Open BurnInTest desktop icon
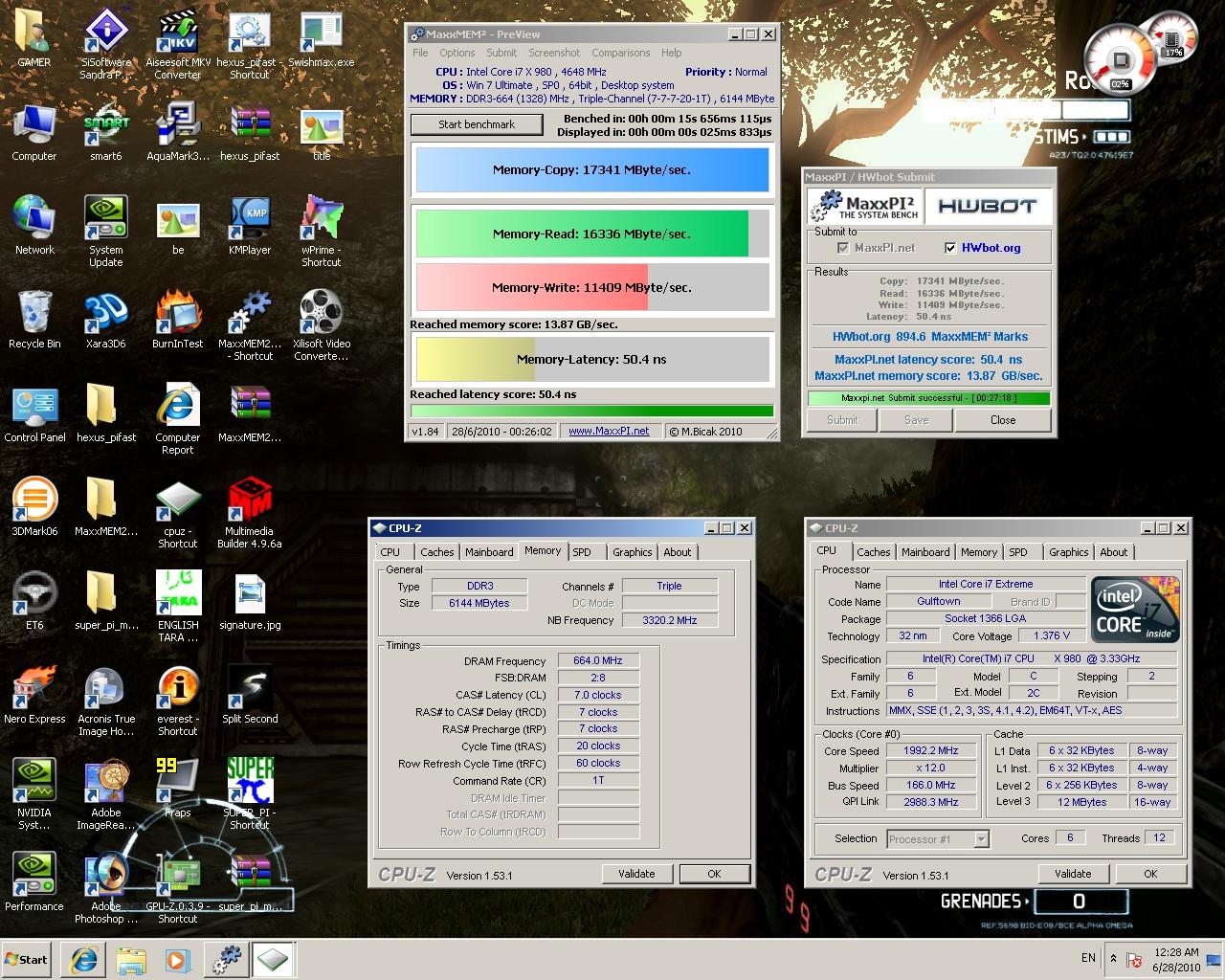Screen dimensions: 1225x980 tap(178, 320)
